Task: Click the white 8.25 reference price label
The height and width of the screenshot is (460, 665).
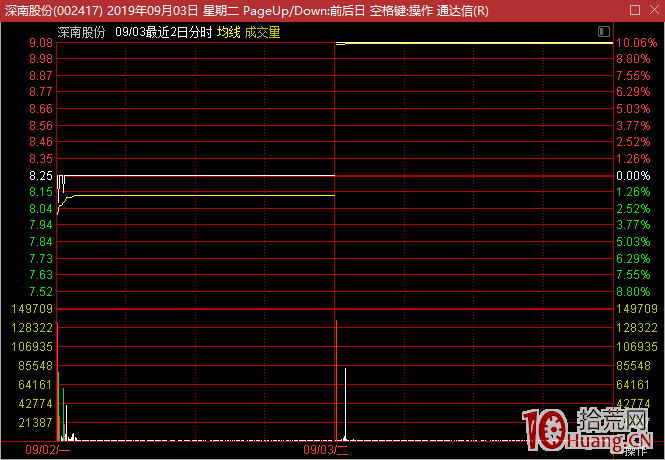Action: point(41,176)
